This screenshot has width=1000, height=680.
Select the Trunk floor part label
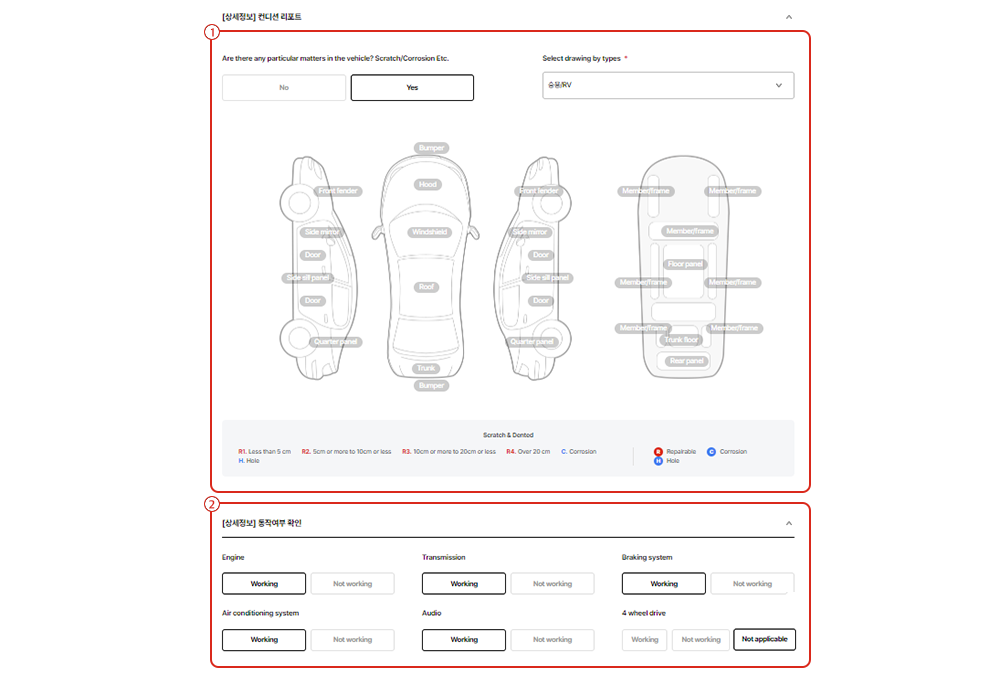[681, 340]
